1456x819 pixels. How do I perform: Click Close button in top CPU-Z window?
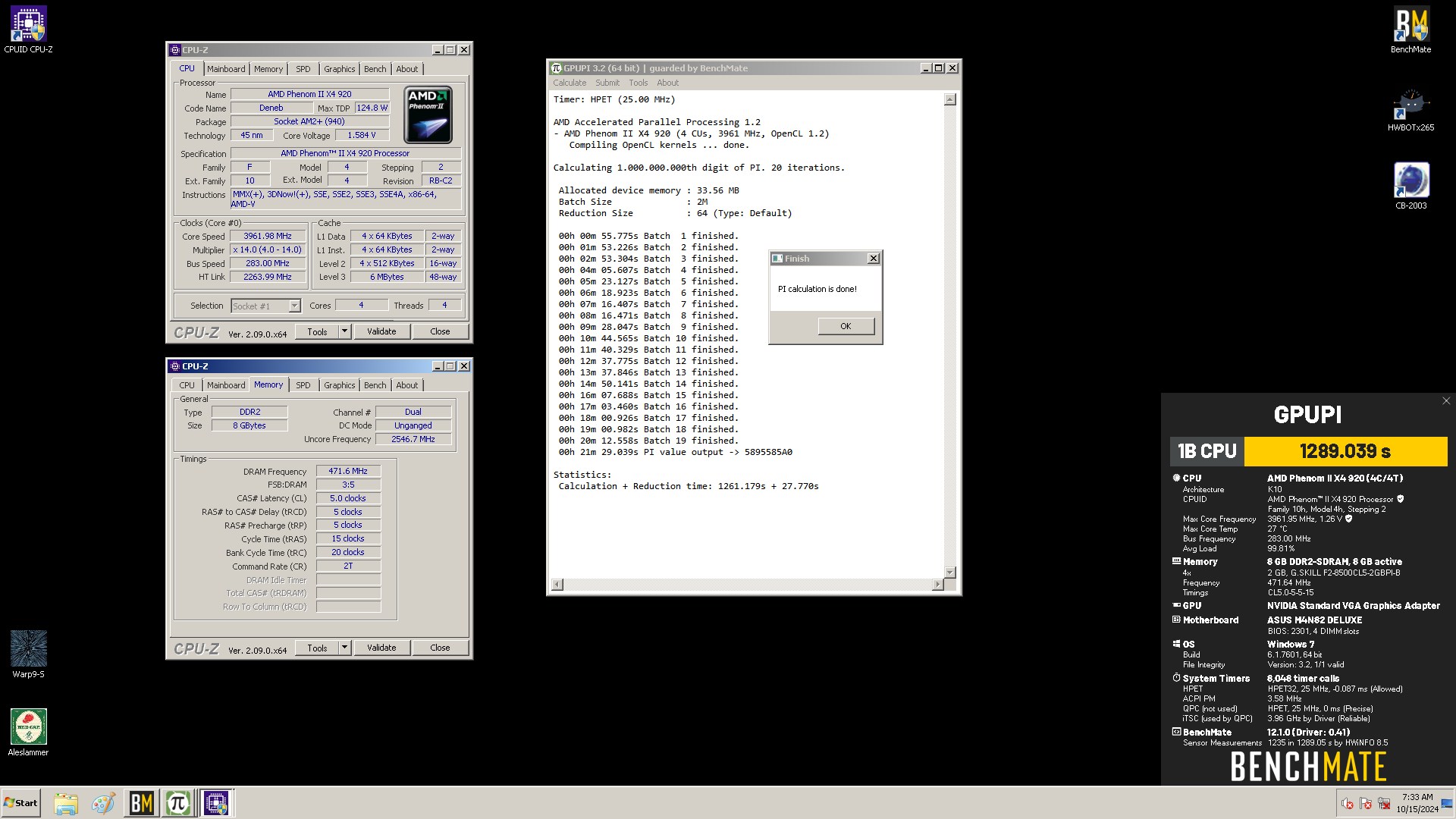[440, 331]
